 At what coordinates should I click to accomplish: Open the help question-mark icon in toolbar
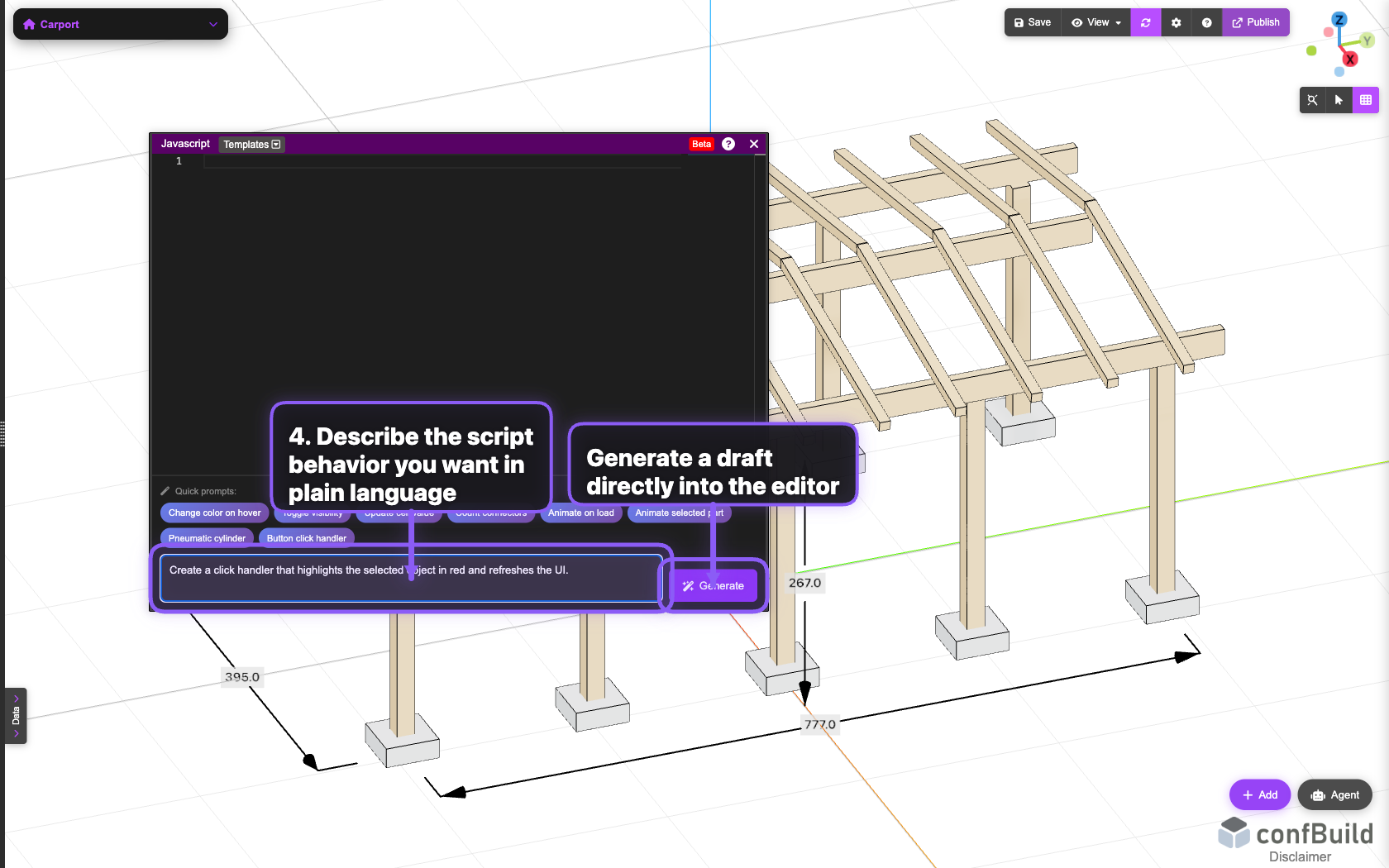1206,22
